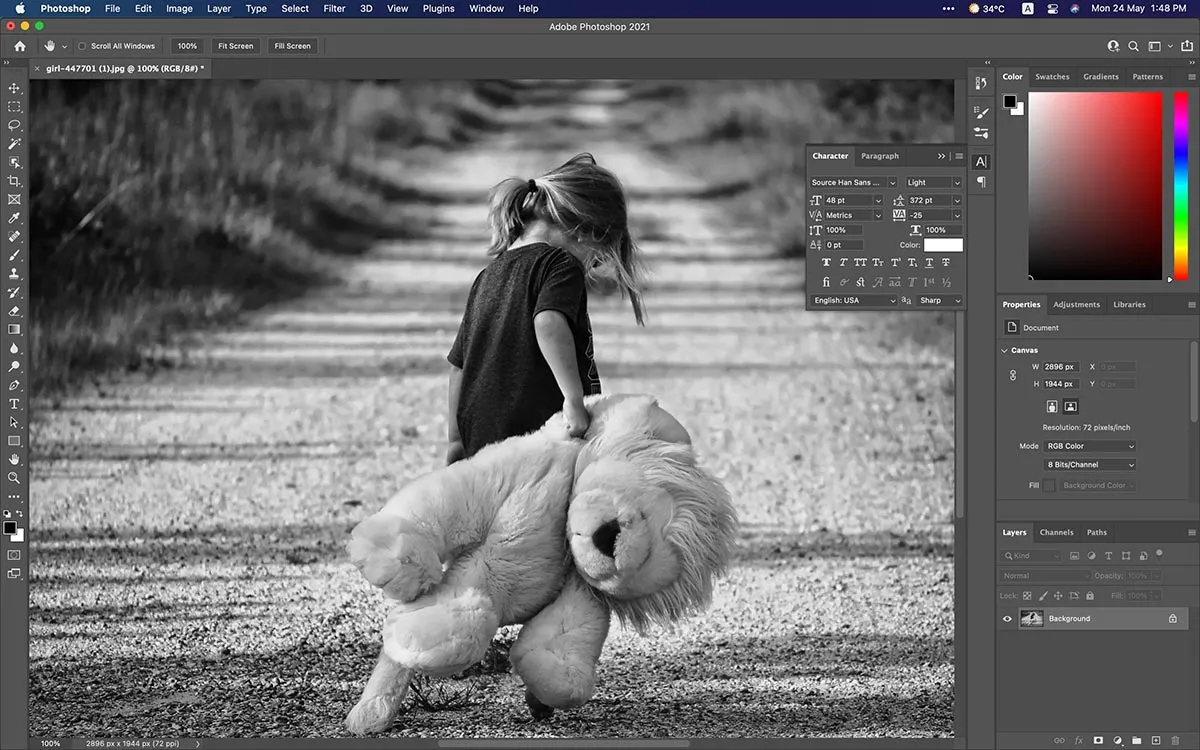Image resolution: width=1200 pixels, height=750 pixels.
Task: Set canvas to landscape orientation
Action: pos(1071,406)
